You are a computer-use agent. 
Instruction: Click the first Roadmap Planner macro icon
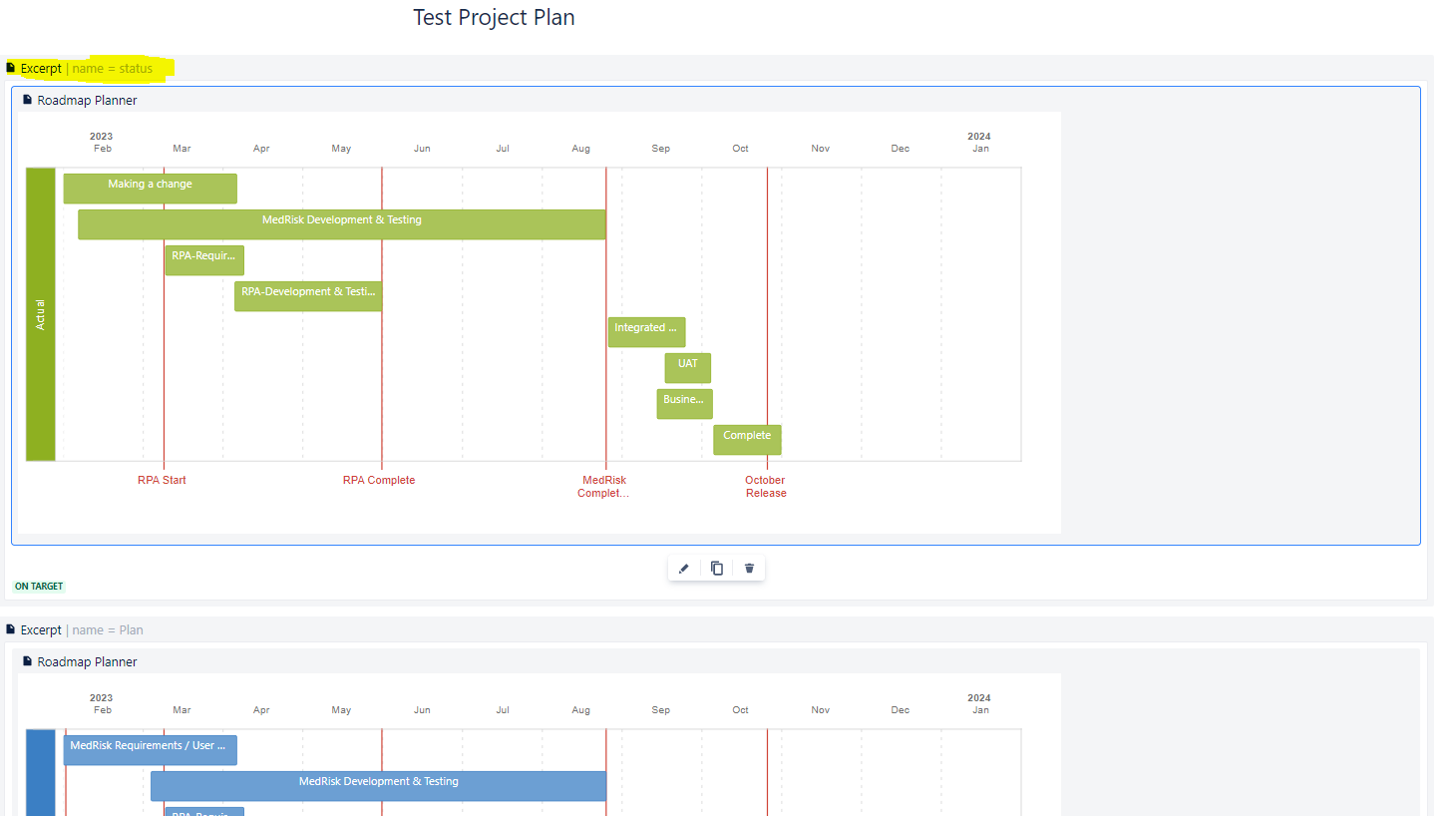28,100
